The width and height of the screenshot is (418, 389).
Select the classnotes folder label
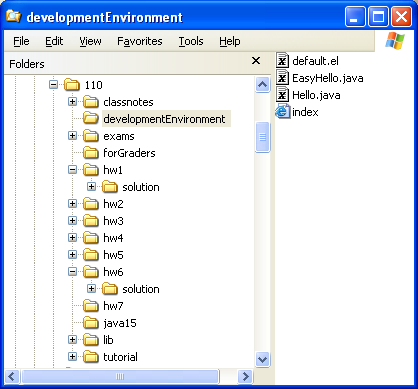click(x=128, y=102)
